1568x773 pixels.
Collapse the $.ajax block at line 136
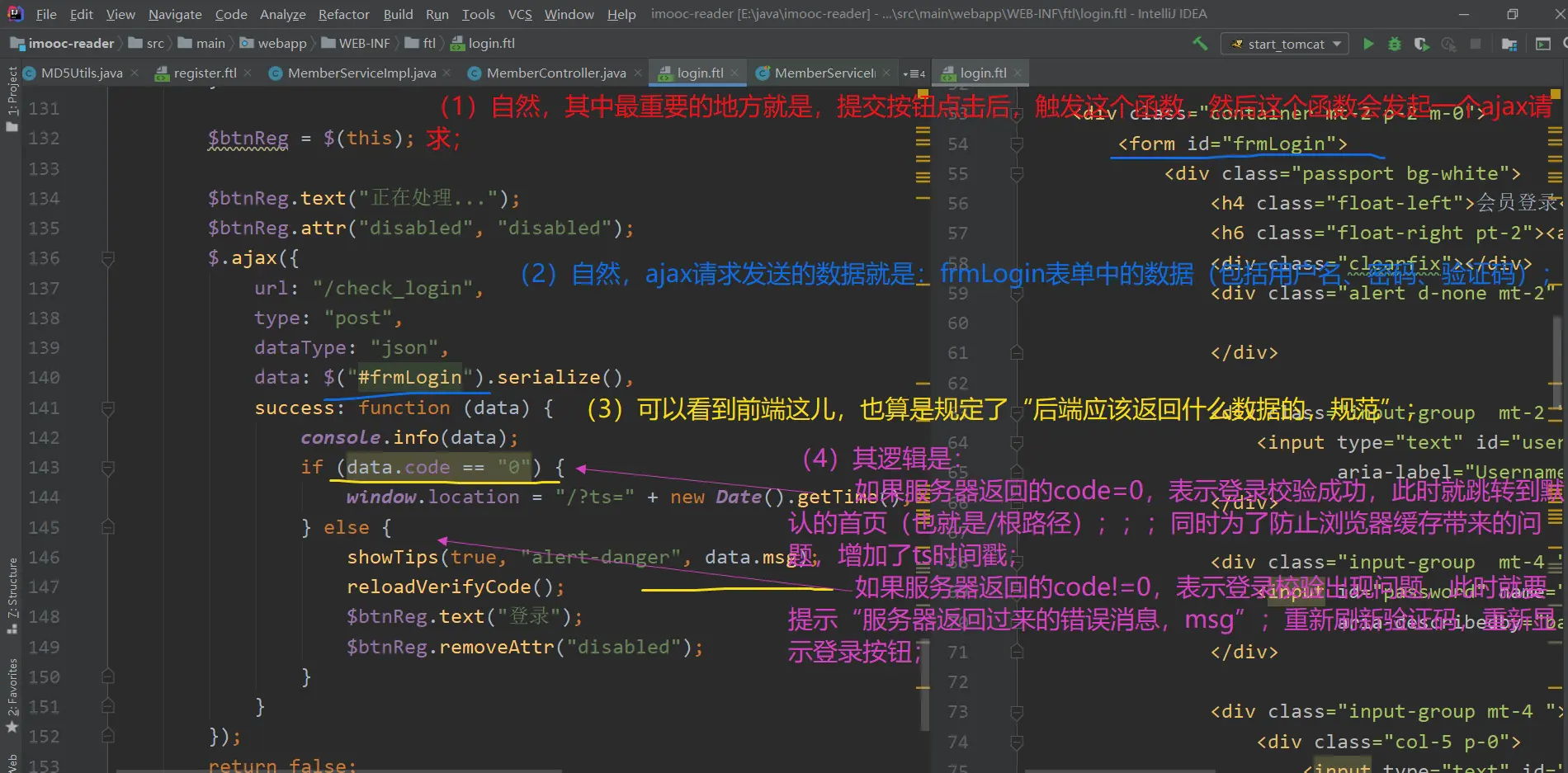(107, 258)
